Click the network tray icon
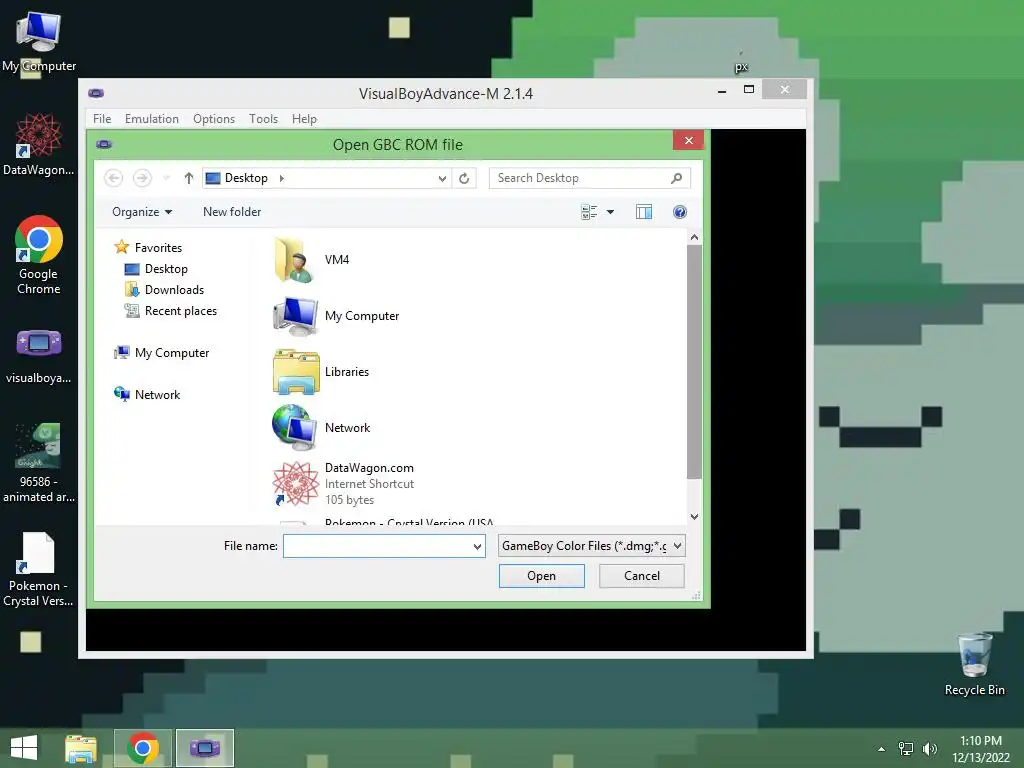This screenshot has height=768, width=1024. (x=906, y=748)
